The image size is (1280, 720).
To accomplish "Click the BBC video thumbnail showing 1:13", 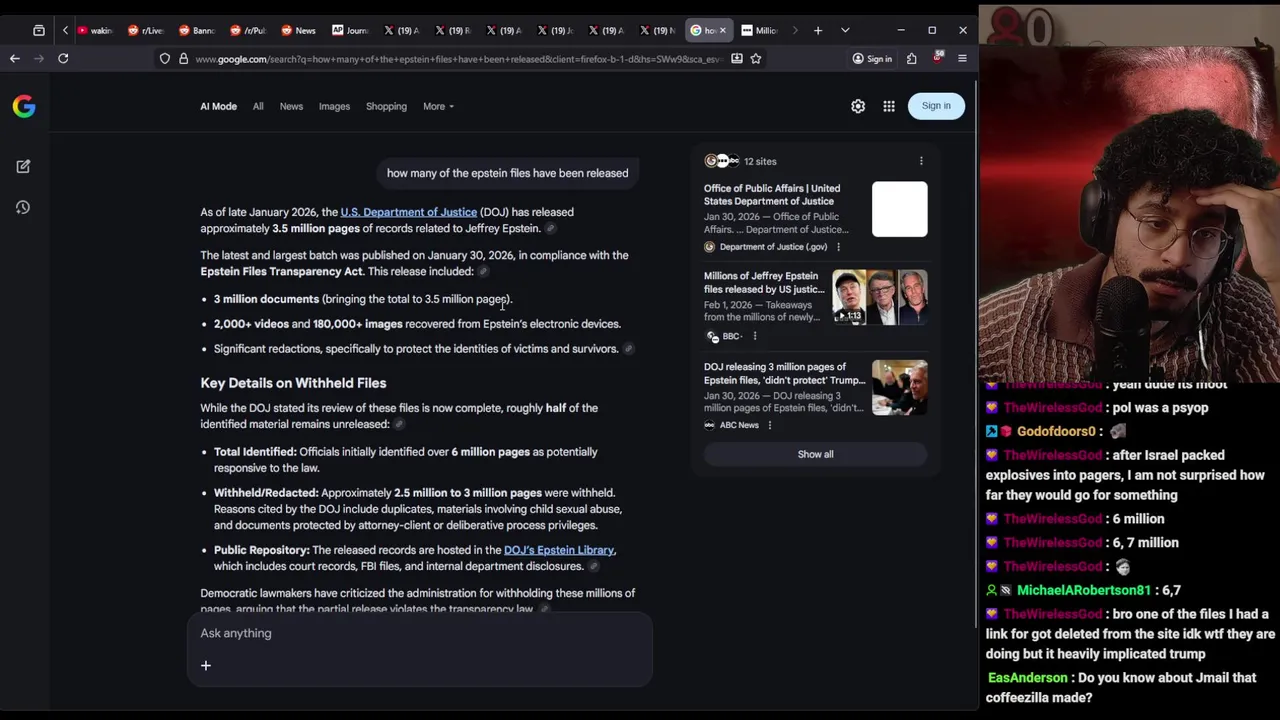I will [x=880, y=298].
